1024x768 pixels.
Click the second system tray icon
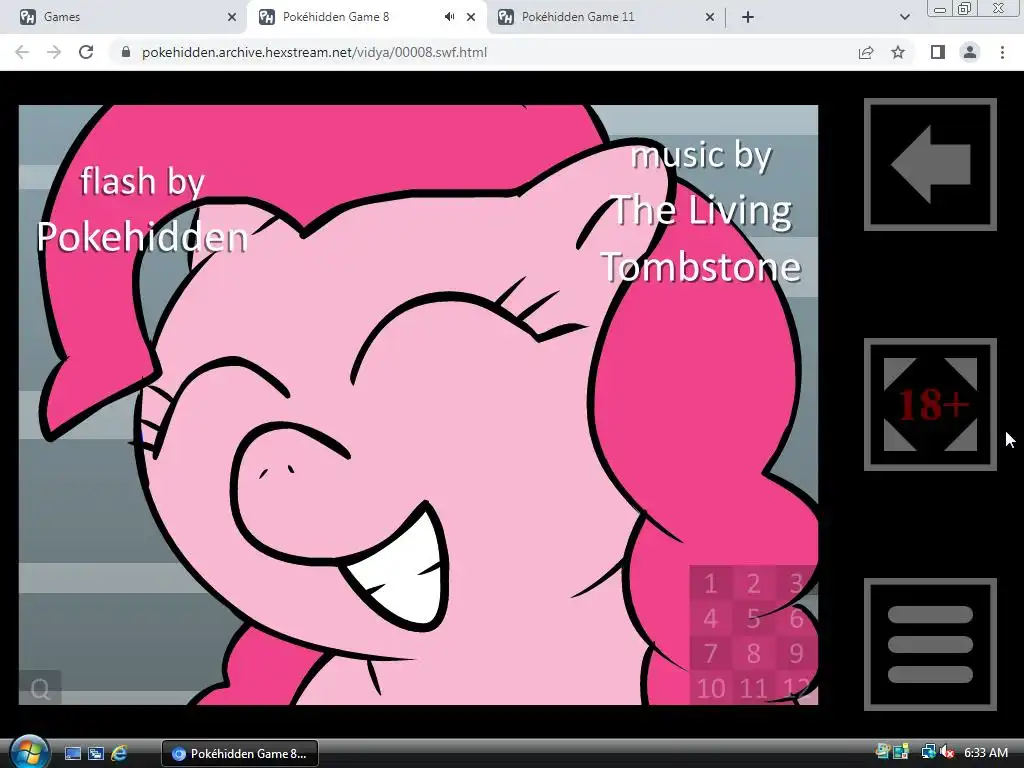click(x=902, y=752)
